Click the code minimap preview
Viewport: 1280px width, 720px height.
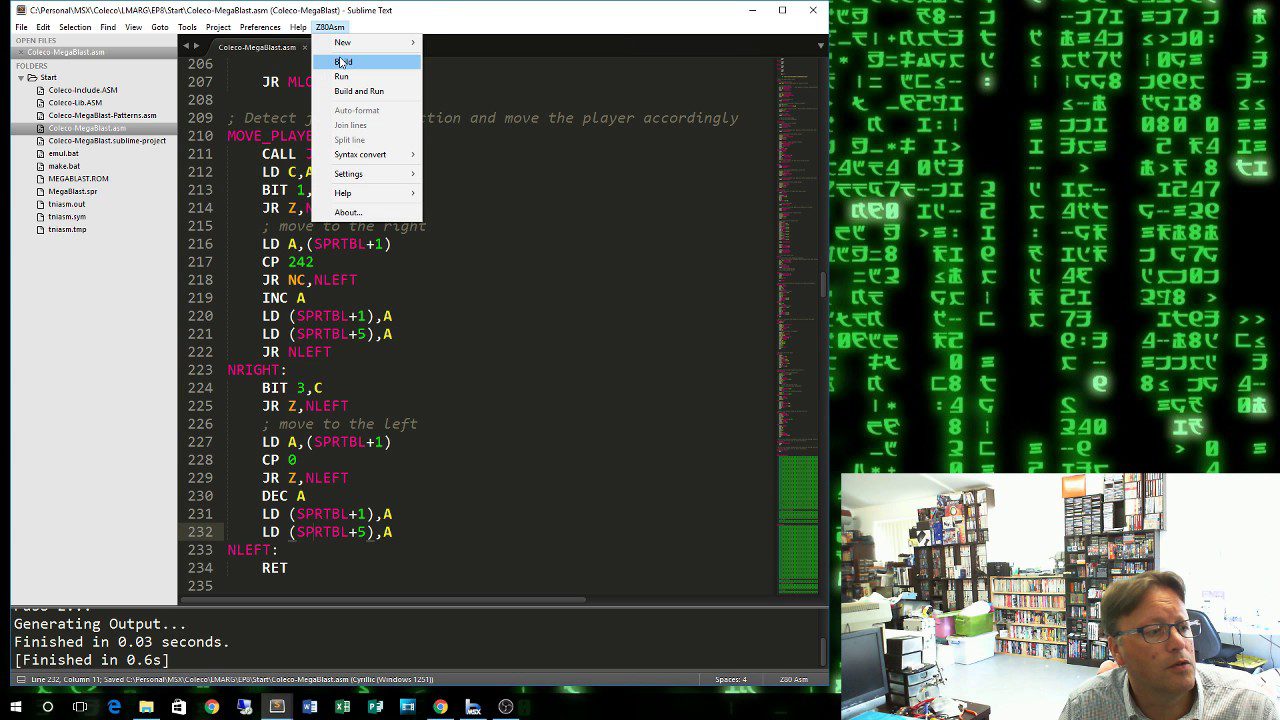[x=797, y=300]
